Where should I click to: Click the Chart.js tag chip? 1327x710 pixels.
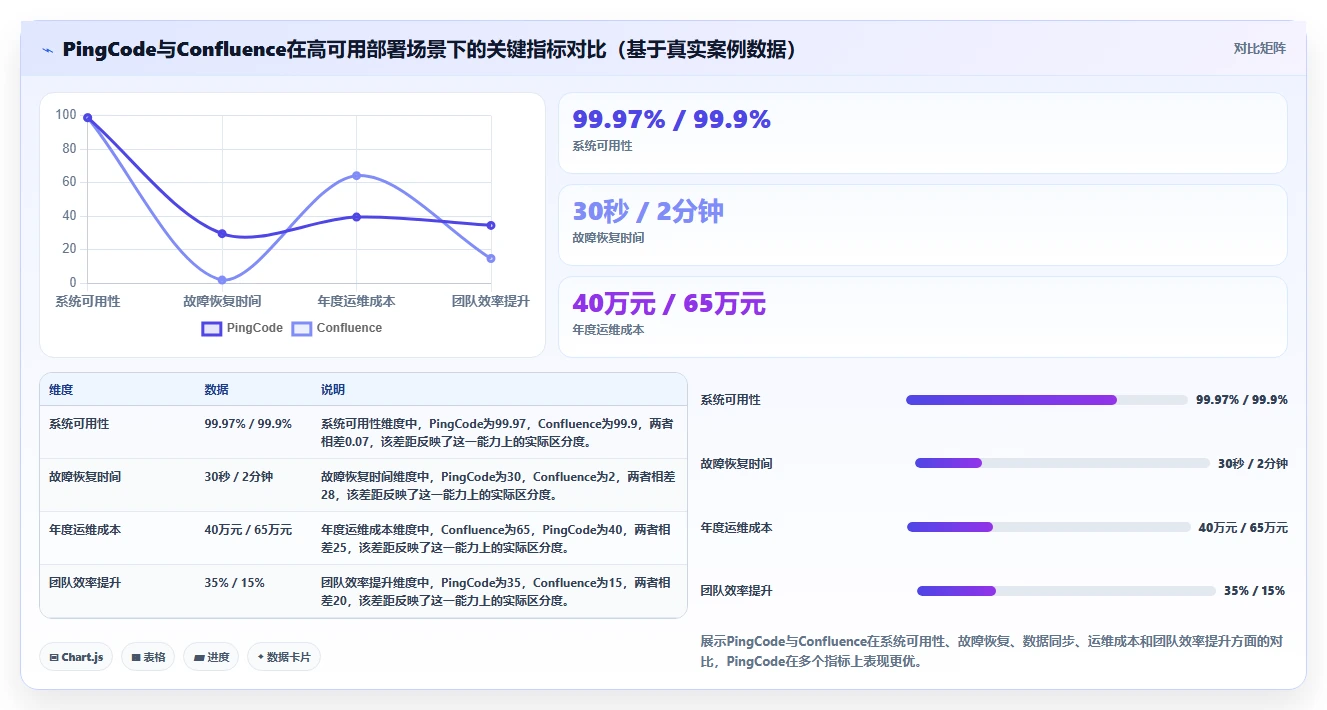tap(77, 657)
